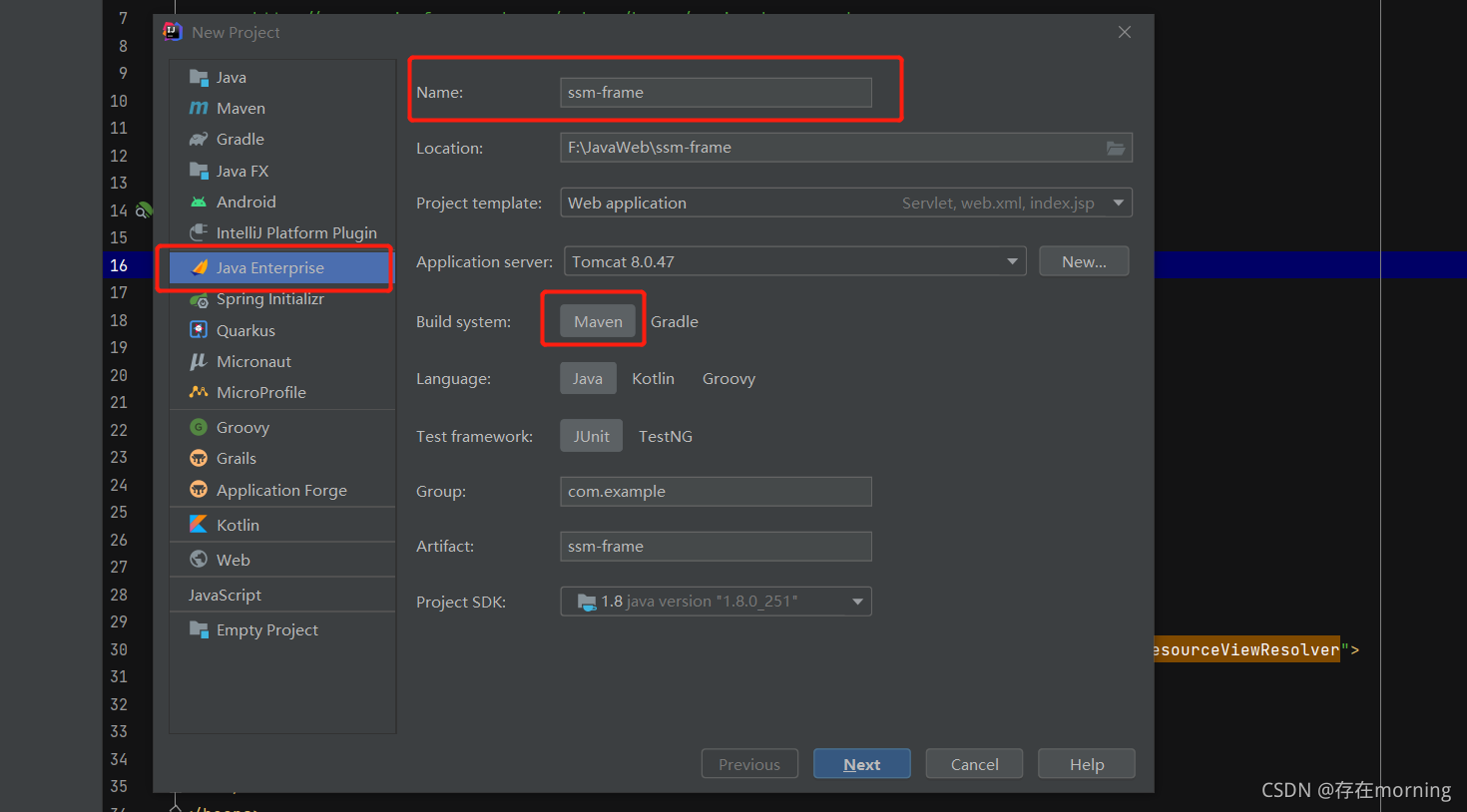Pick the Gradle elephant icon
1467x812 pixels.
tap(199, 139)
